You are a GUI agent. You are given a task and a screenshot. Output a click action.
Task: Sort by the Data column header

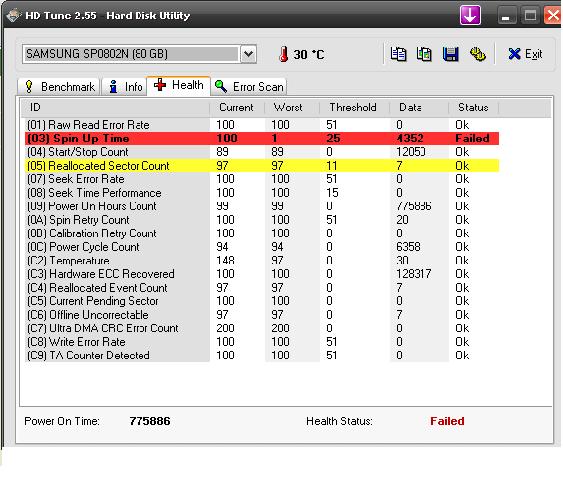click(x=419, y=107)
